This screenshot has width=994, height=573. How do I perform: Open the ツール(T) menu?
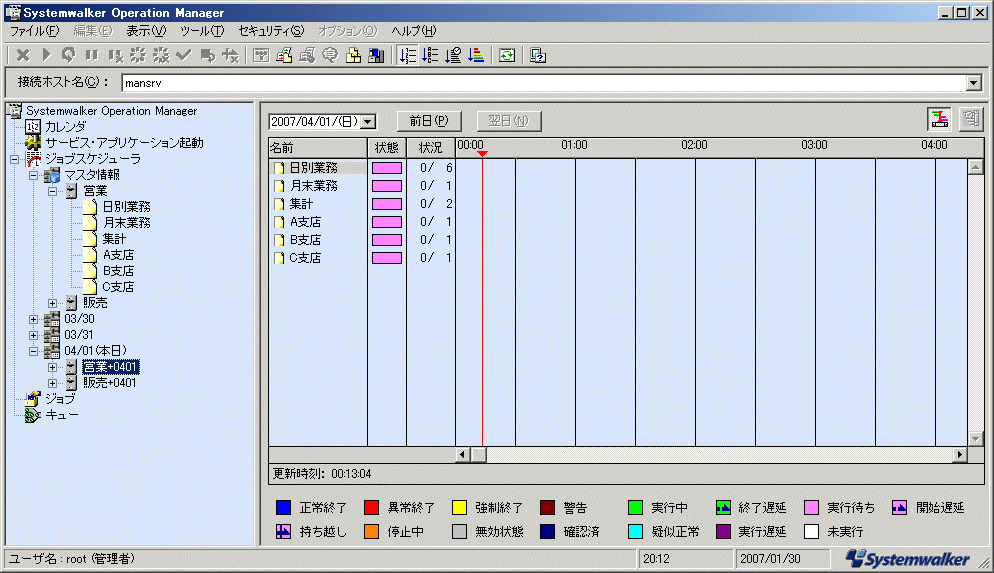(x=202, y=30)
